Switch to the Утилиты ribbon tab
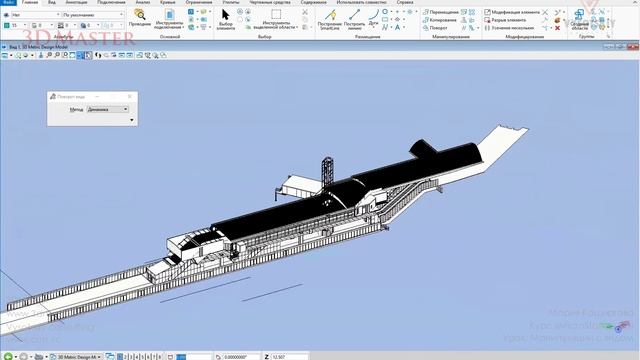The image size is (640, 360). pos(231,2)
